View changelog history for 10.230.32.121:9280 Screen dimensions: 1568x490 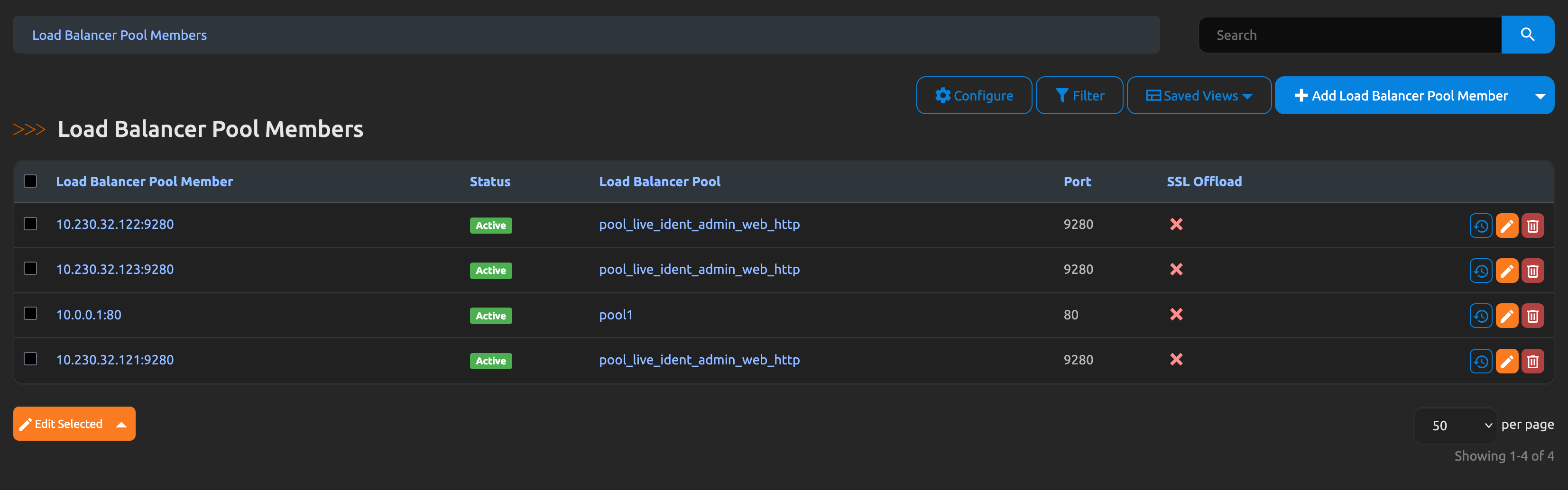click(1480, 361)
